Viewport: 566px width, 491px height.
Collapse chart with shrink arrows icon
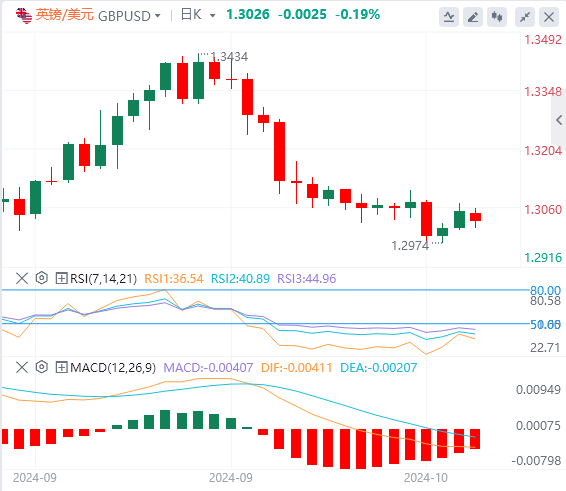525,17
